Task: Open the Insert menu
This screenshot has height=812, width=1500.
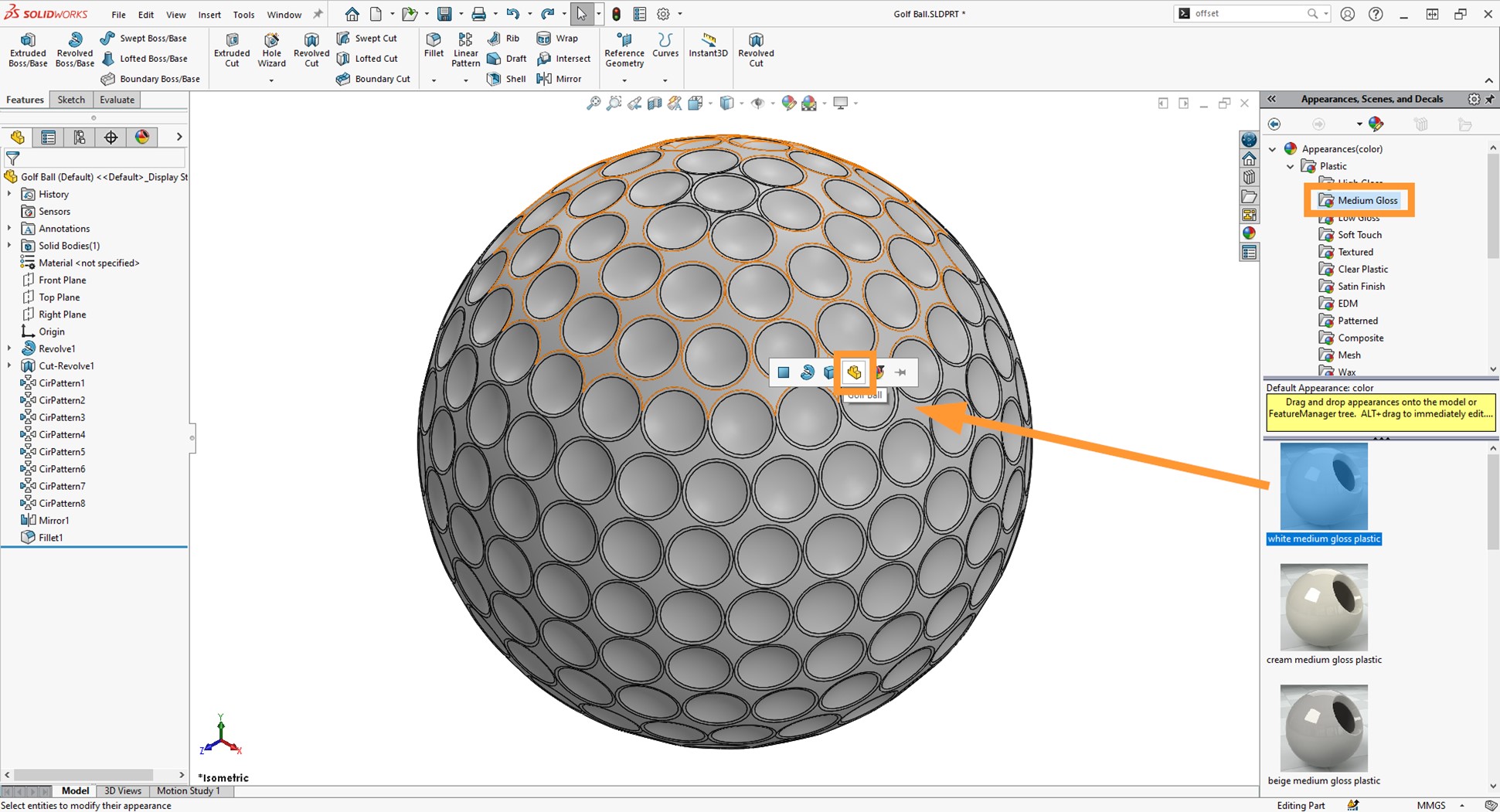Action: [209, 14]
